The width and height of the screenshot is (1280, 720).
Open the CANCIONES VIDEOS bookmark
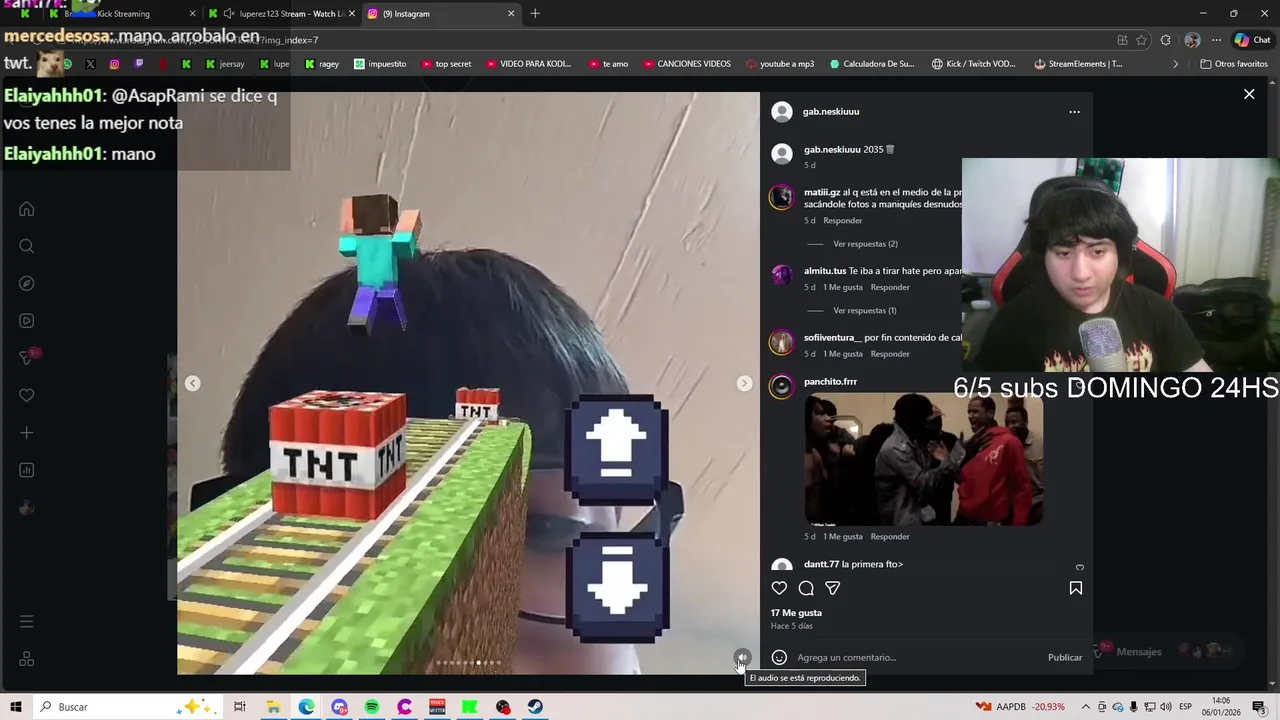pos(686,64)
